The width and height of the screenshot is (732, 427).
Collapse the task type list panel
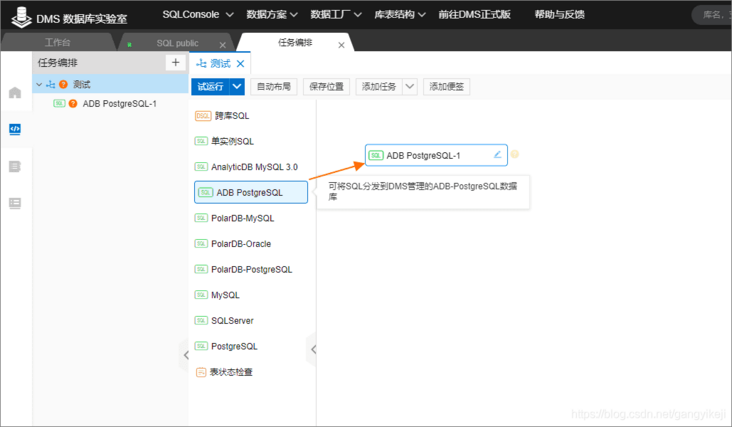pyautogui.click(x=313, y=349)
